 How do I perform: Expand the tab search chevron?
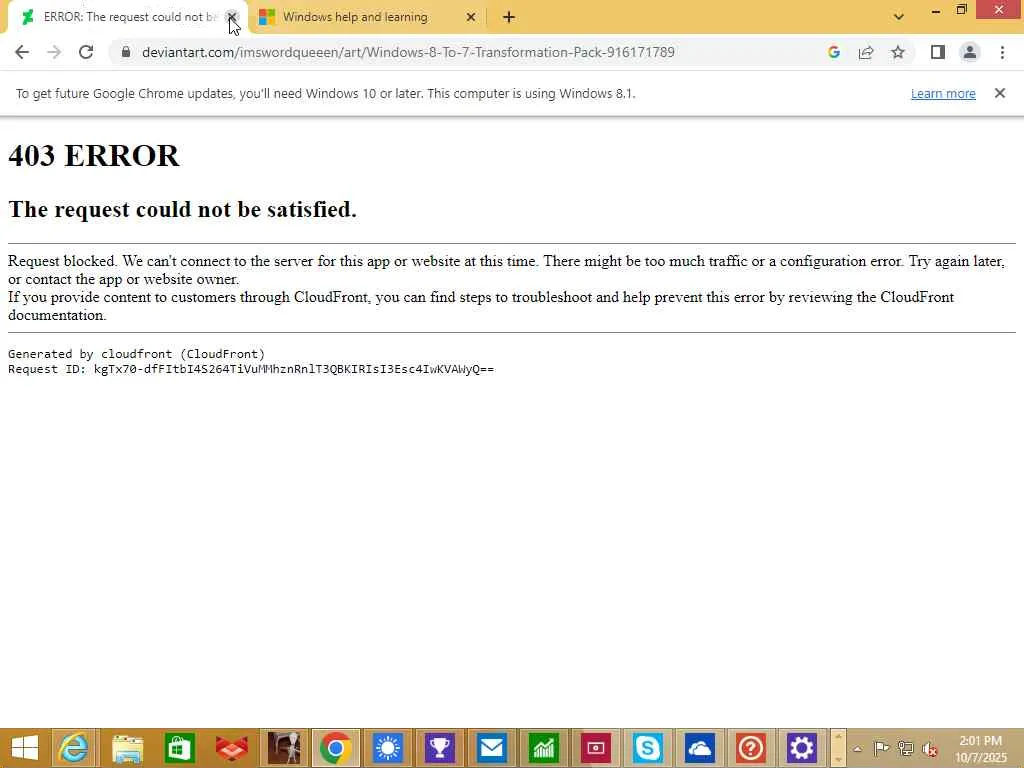click(x=899, y=17)
